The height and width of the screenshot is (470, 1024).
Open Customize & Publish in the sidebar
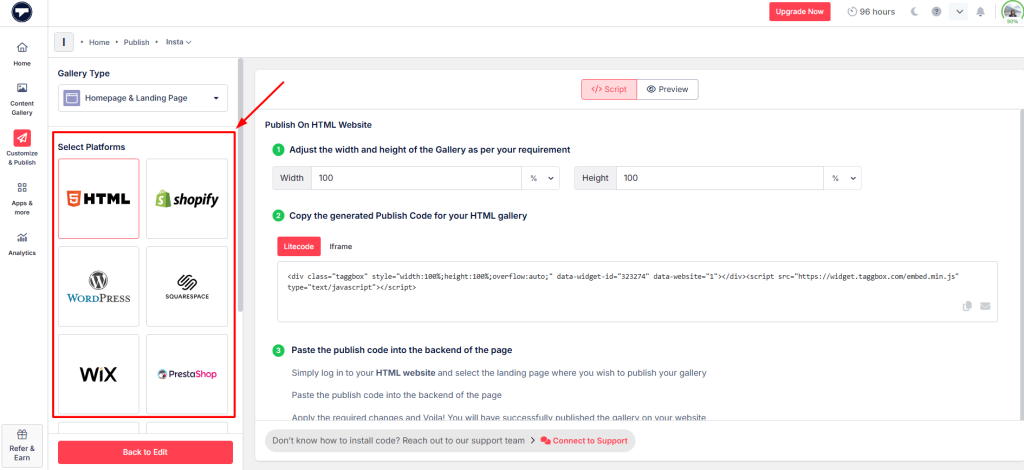click(x=22, y=148)
